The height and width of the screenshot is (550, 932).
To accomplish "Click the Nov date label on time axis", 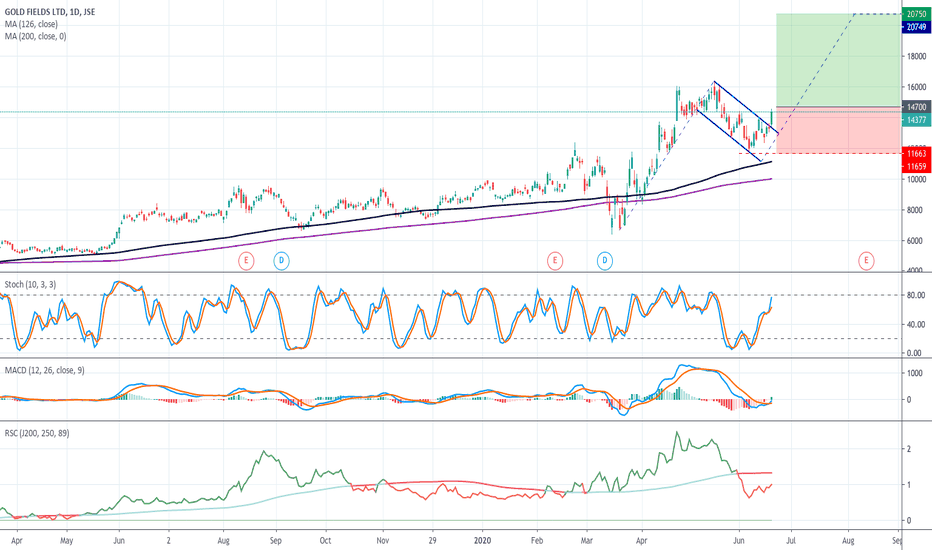I will click(x=383, y=541).
